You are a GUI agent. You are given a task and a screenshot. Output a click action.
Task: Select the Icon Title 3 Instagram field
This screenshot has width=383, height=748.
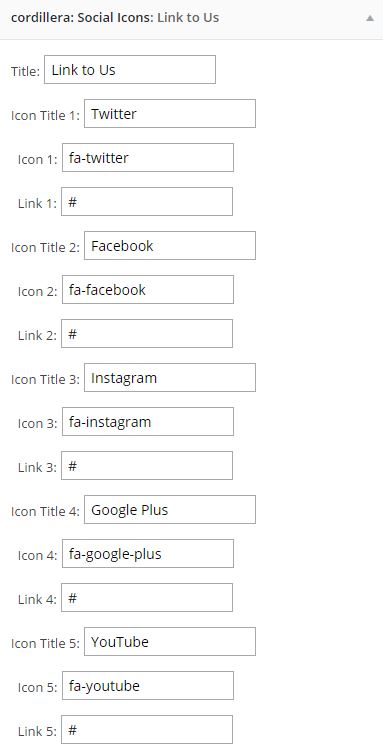(170, 377)
